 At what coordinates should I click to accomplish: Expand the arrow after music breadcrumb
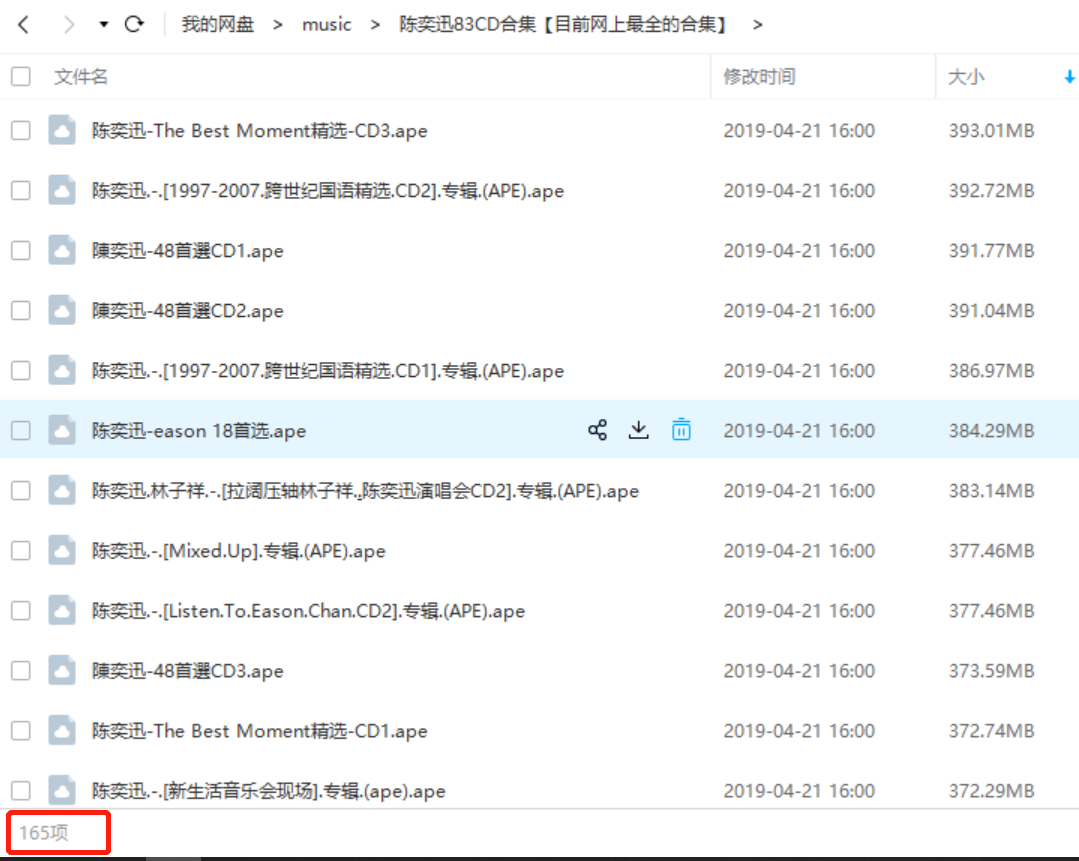(375, 25)
